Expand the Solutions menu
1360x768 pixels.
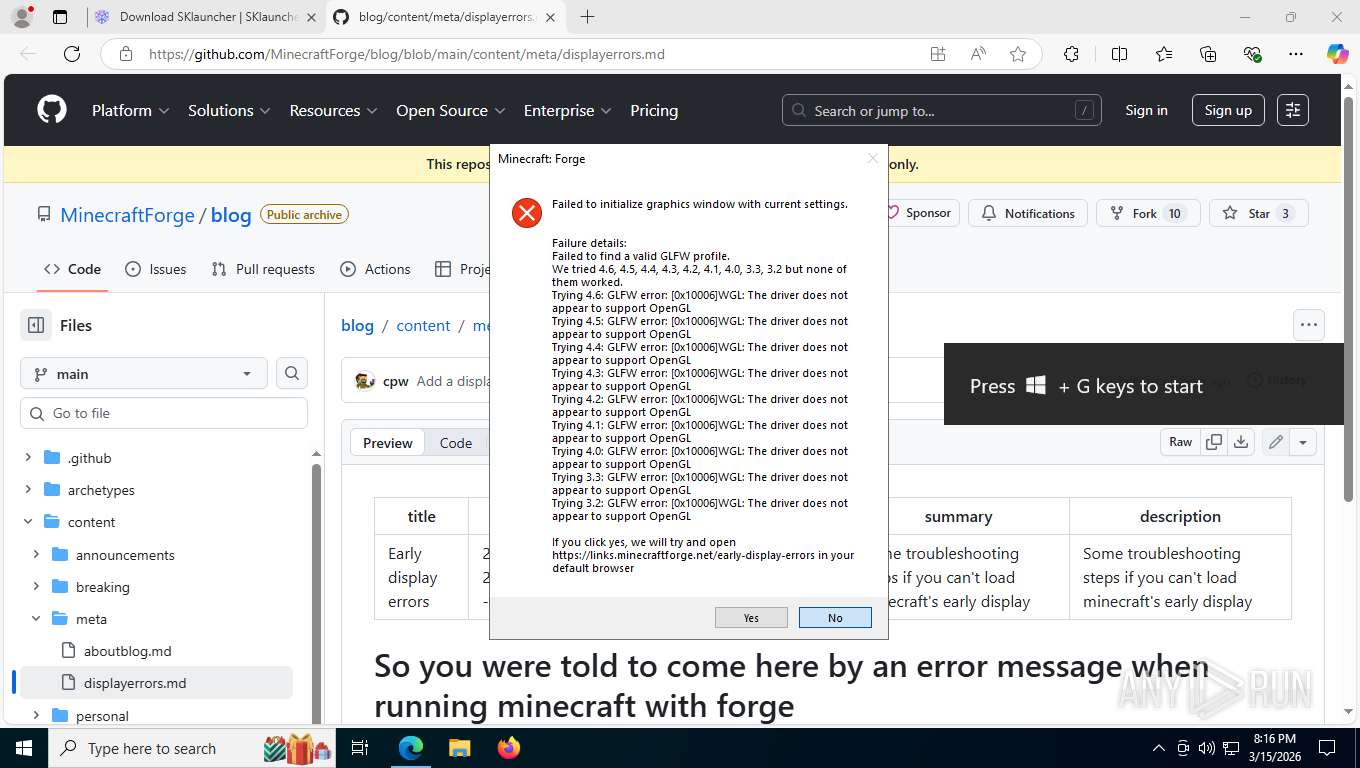229,110
